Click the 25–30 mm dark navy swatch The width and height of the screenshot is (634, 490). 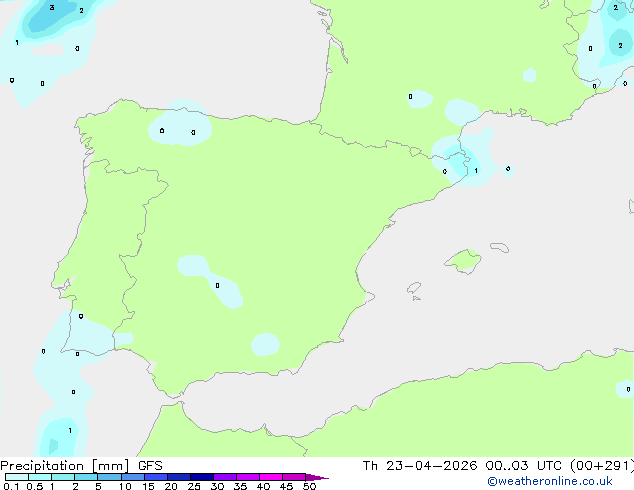(x=202, y=477)
